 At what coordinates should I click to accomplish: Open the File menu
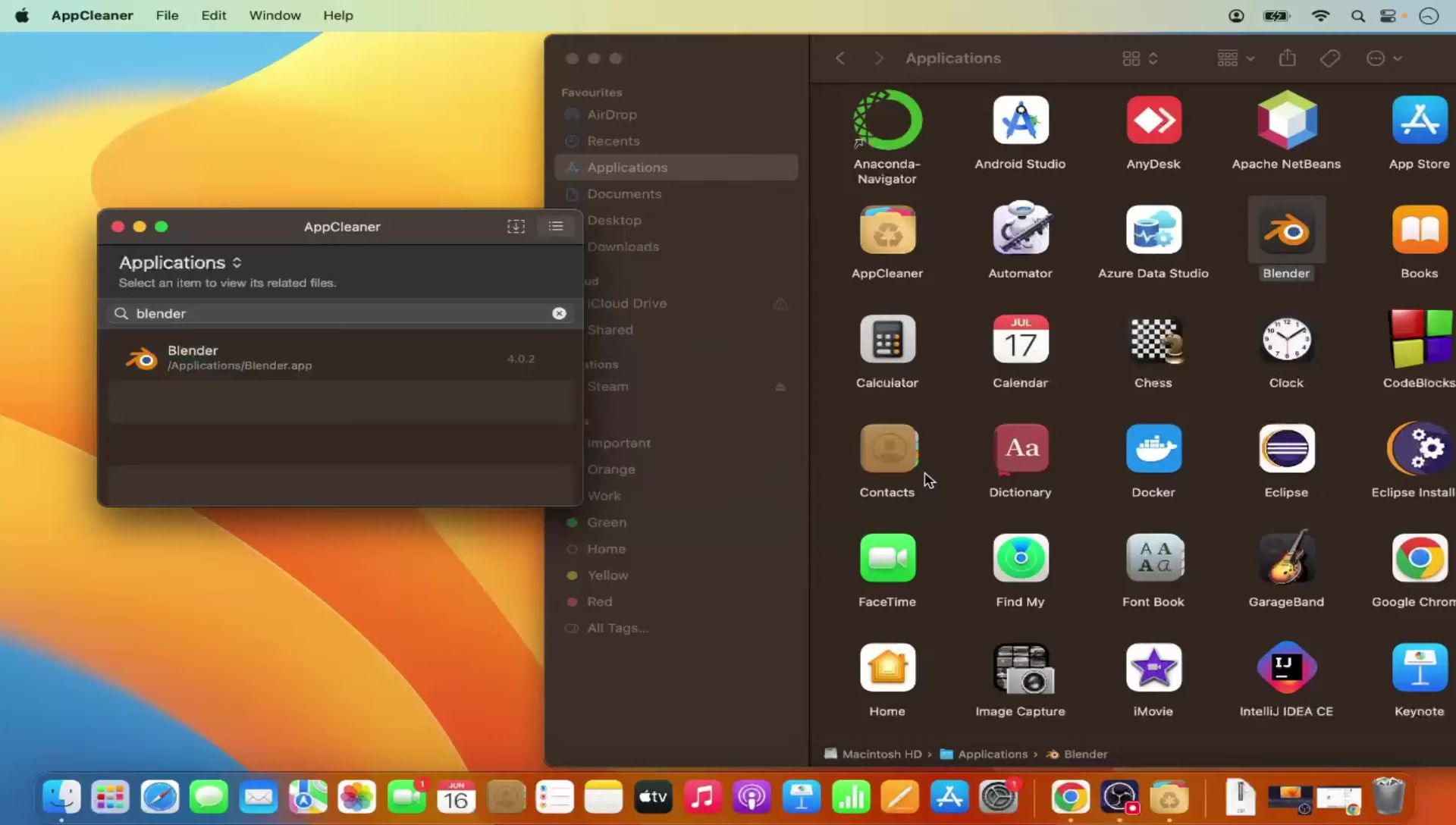pyautogui.click(x=167, y=15)
